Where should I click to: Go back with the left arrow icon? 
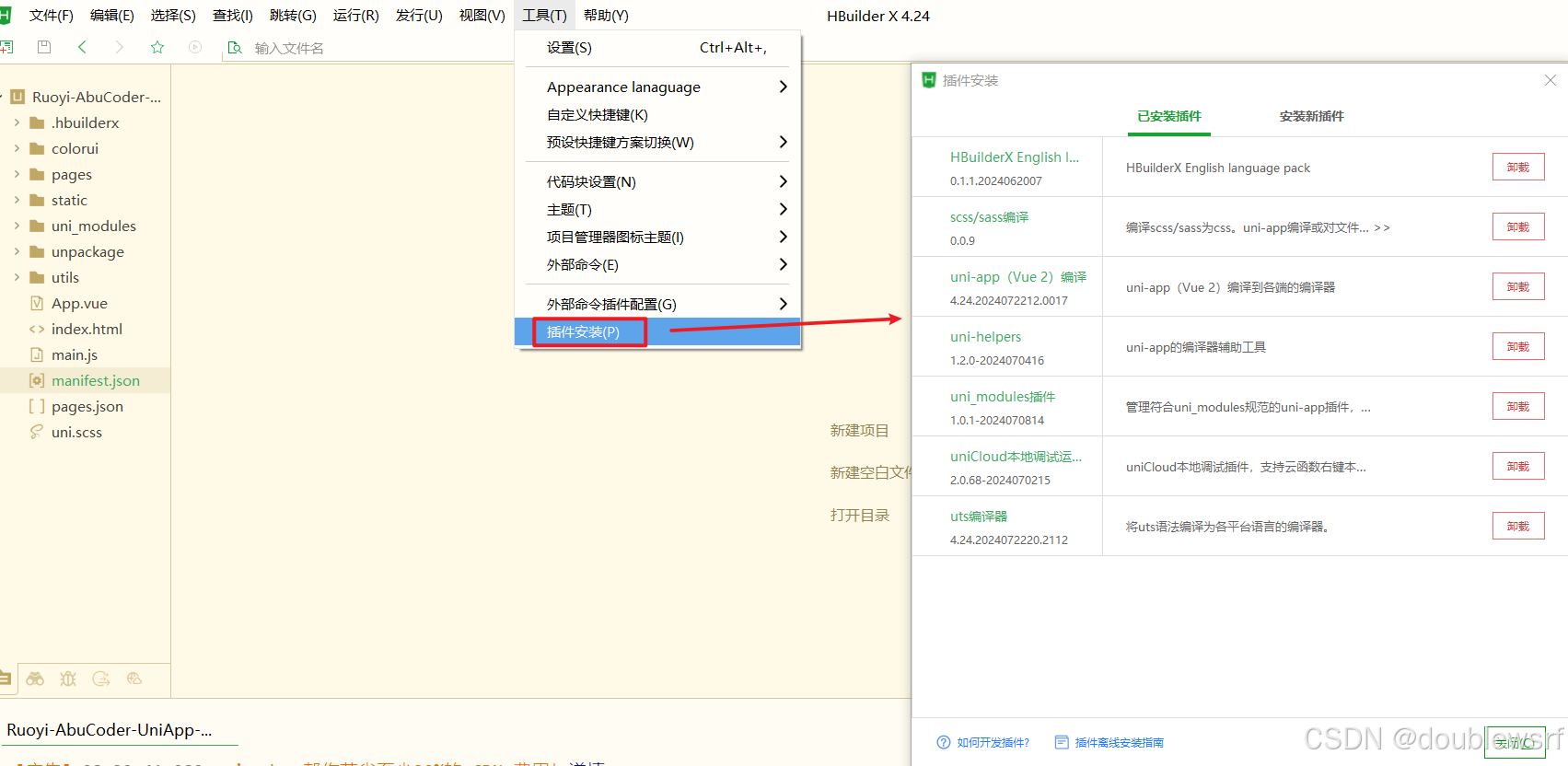[x=82, y=47]
